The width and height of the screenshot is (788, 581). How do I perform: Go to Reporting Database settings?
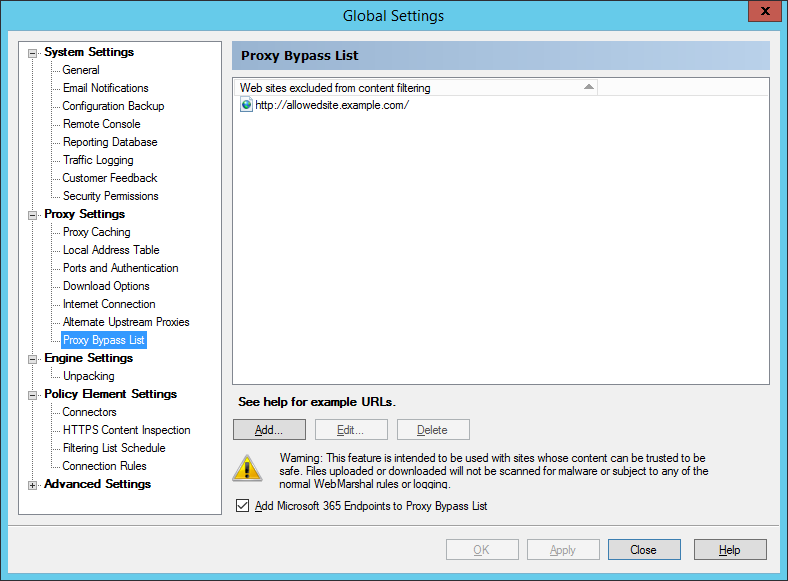click(x=110, y=142)
